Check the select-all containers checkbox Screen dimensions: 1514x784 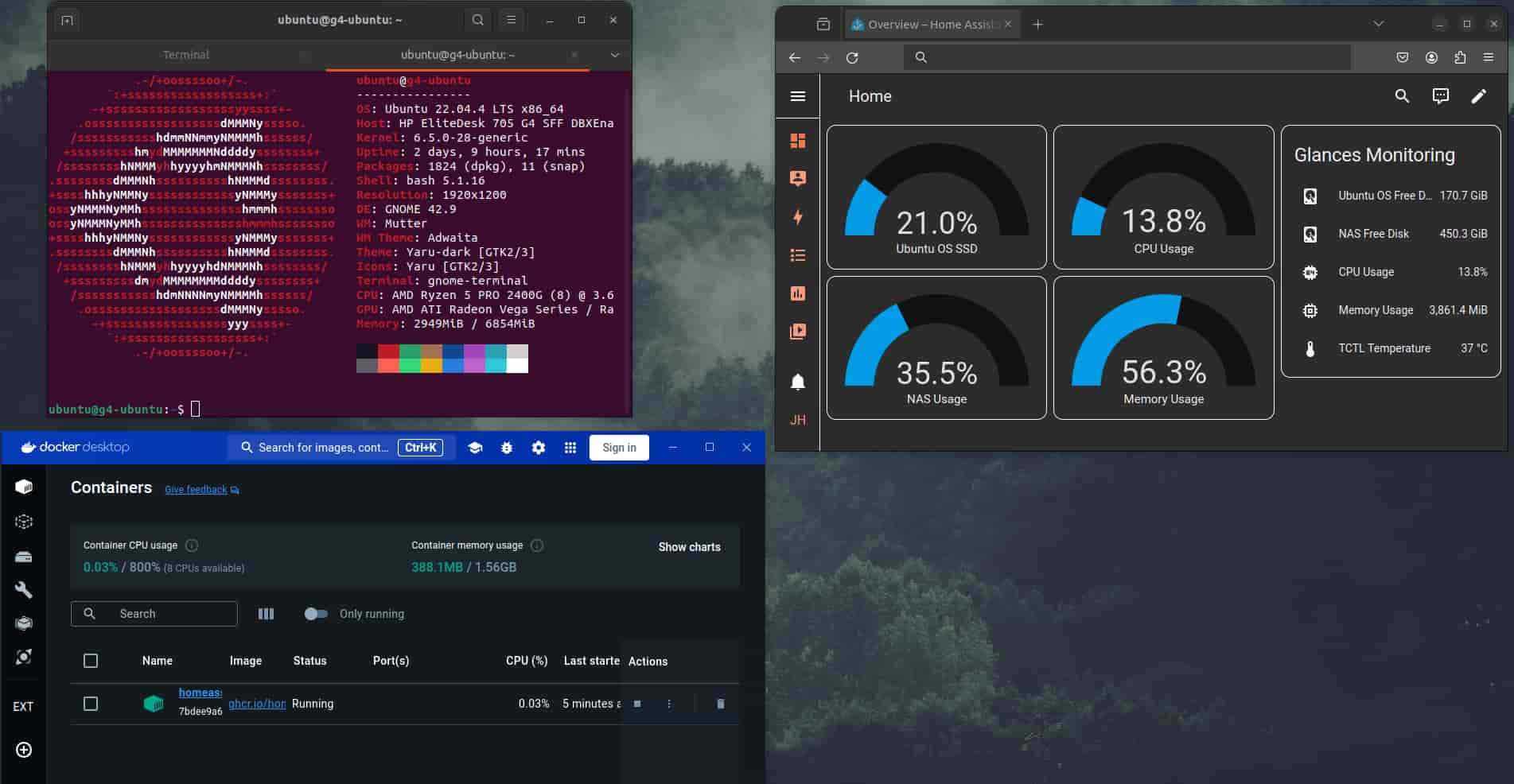coord(91,661)
